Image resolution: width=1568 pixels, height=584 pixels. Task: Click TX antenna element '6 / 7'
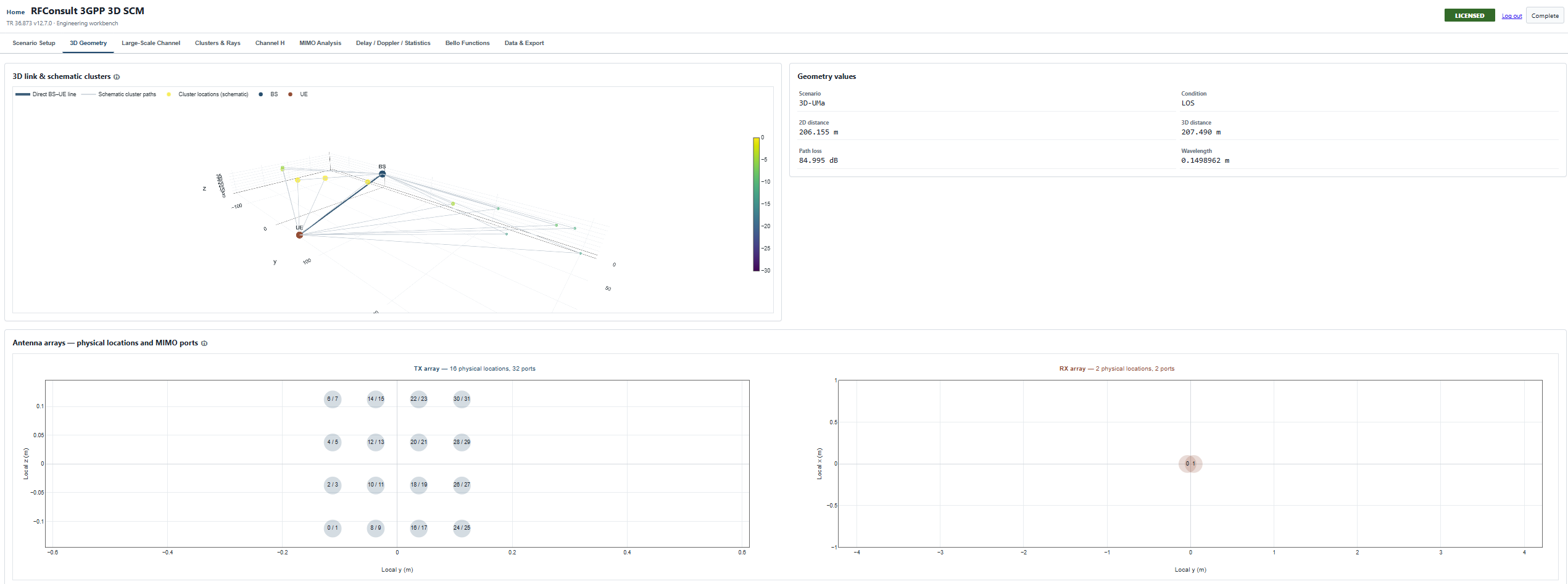tap(333, 399)
